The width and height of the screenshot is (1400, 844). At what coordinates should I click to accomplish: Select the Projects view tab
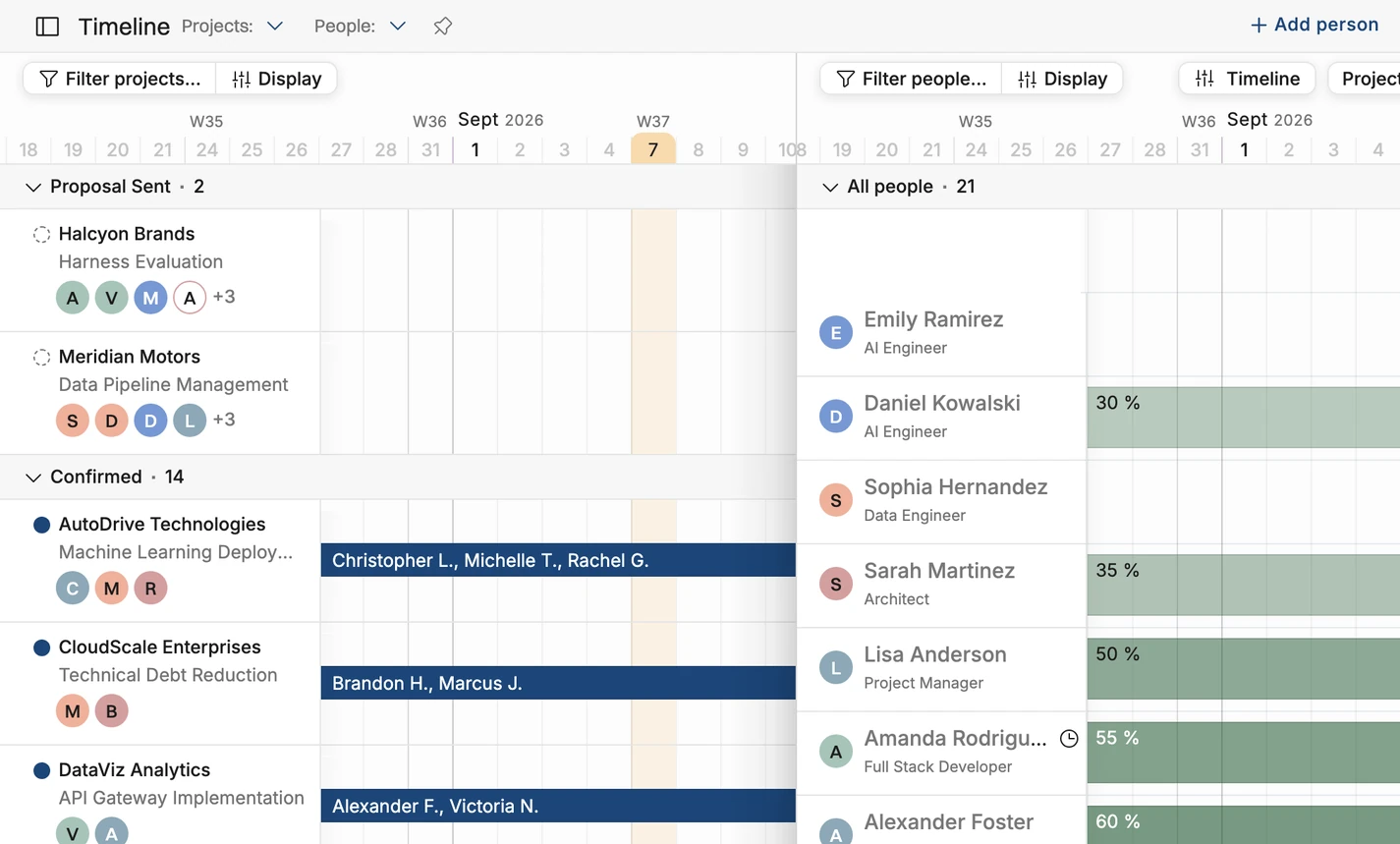[x=1365, y=79]
